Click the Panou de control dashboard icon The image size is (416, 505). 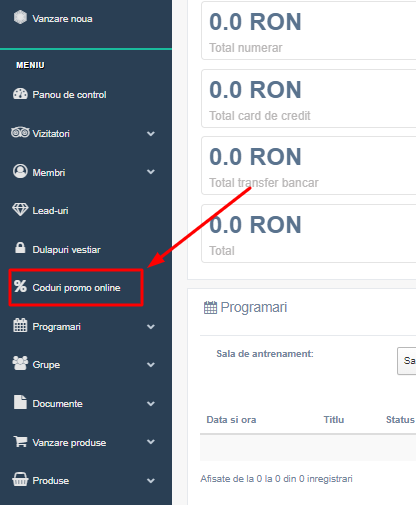[x=20, y=94]
